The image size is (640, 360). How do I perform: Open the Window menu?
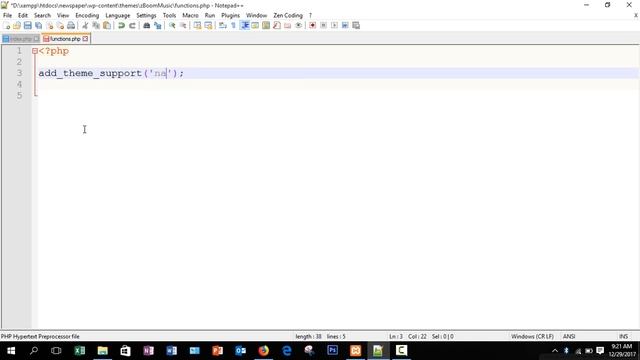256,16
